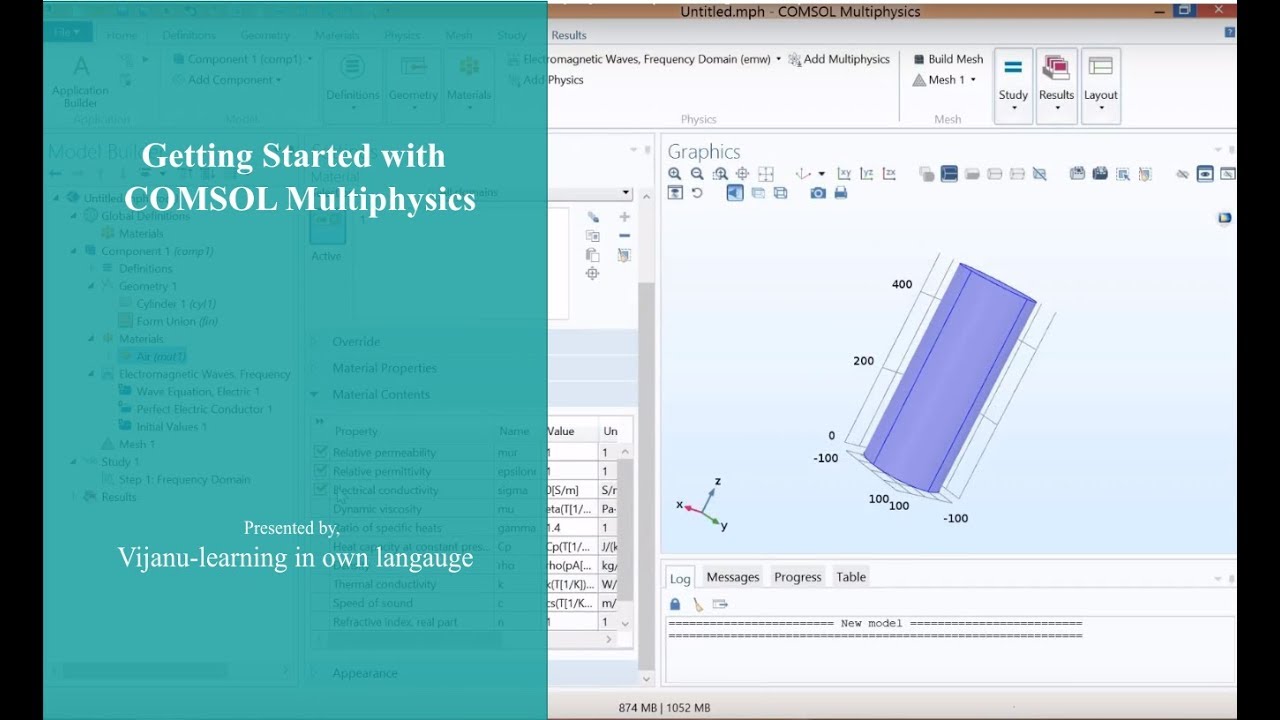Image resolution: width=1280 pixels, height=720 pixels.
Task: Clear the Log with broom icon
Action: (x=697, y=604)
